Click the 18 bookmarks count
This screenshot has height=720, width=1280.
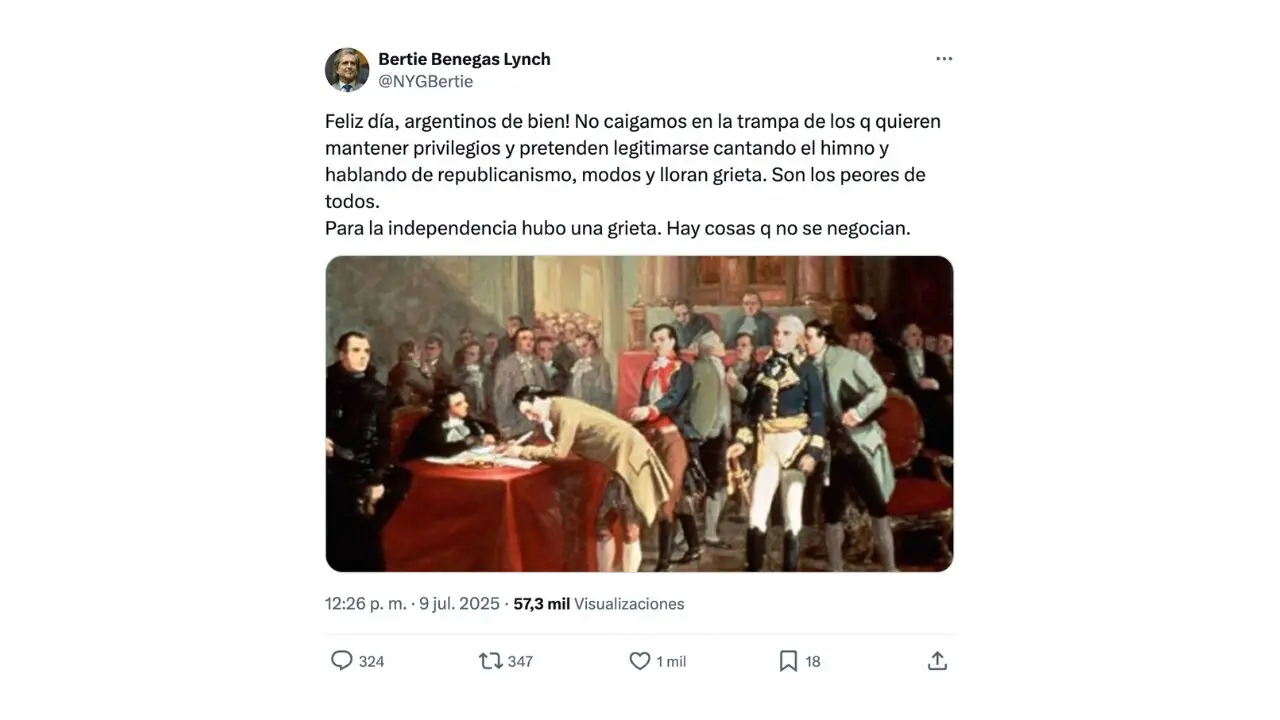tap(813, 662)
